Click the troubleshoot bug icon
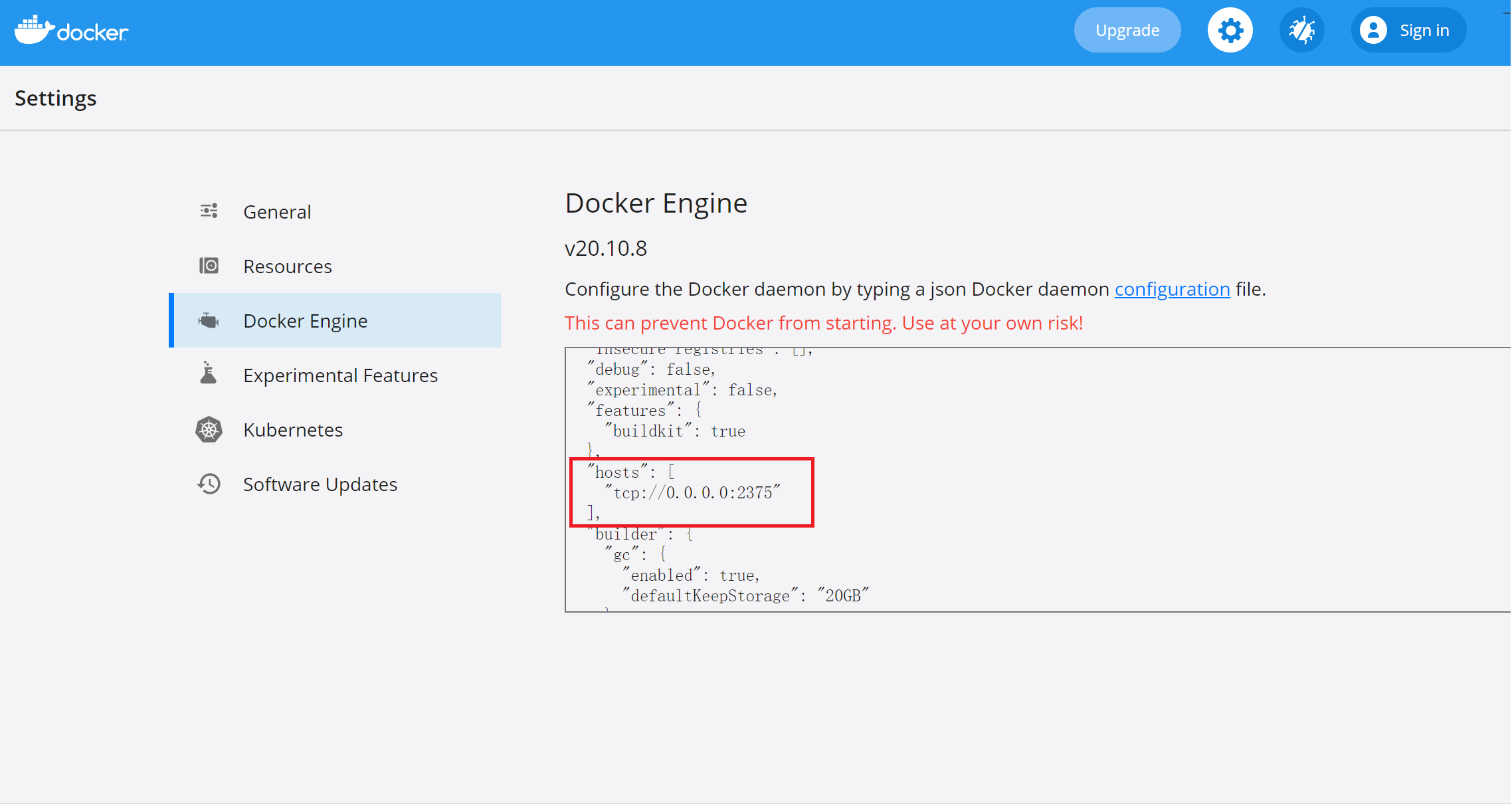1512x804 pixels. pos(1301,31)
